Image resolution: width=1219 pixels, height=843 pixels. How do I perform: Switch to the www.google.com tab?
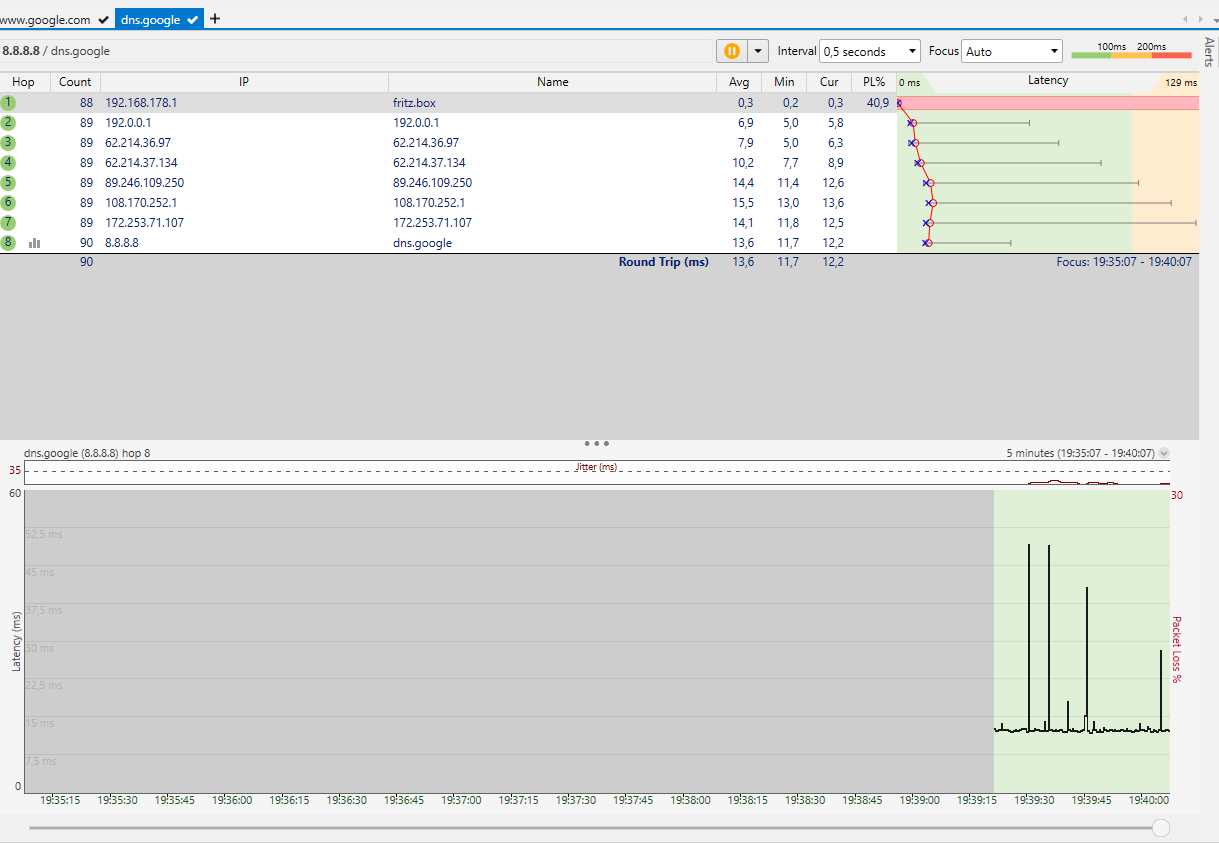point(55,19)
